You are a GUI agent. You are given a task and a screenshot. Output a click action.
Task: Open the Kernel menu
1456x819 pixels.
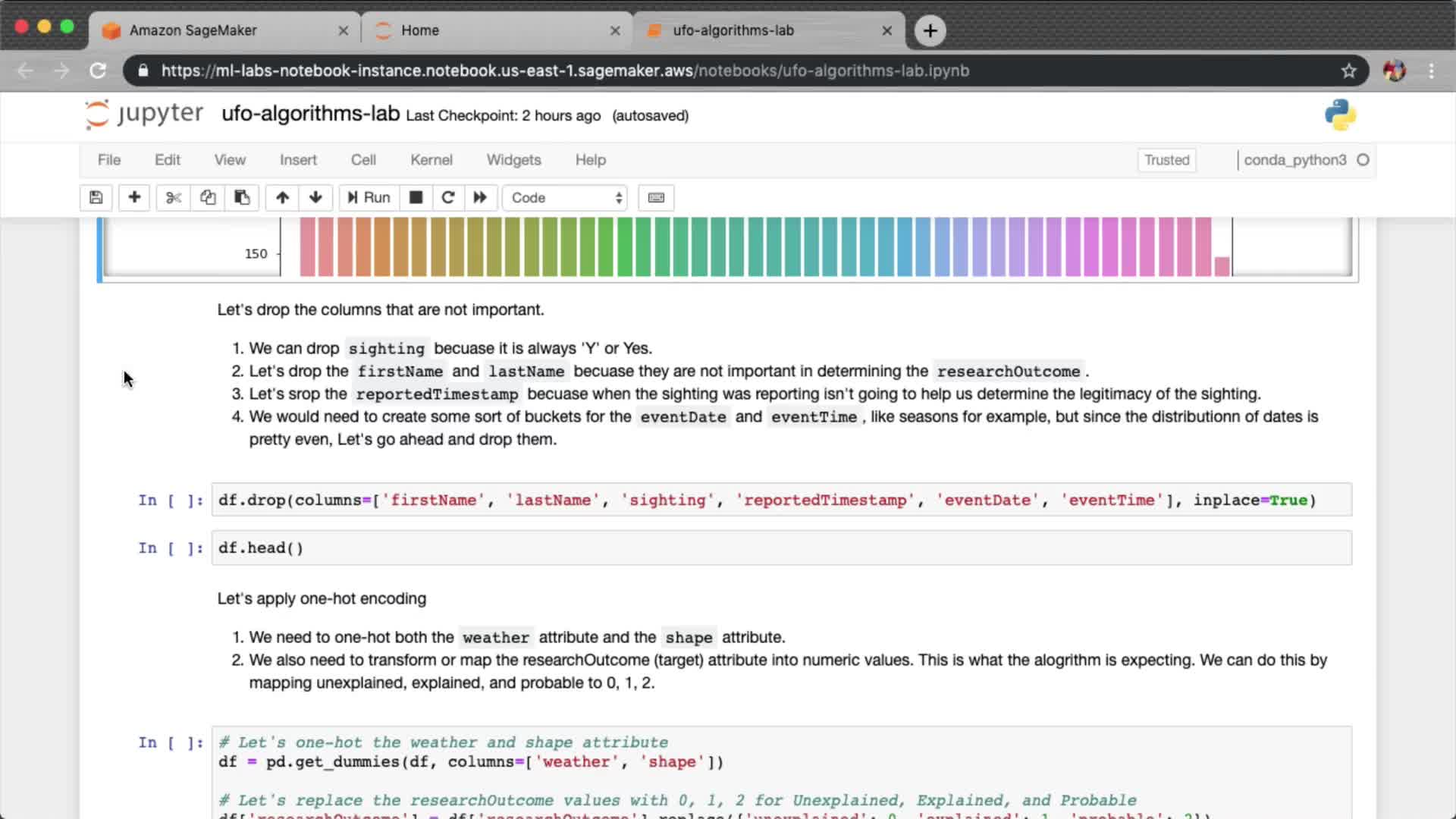pos(431,160)
